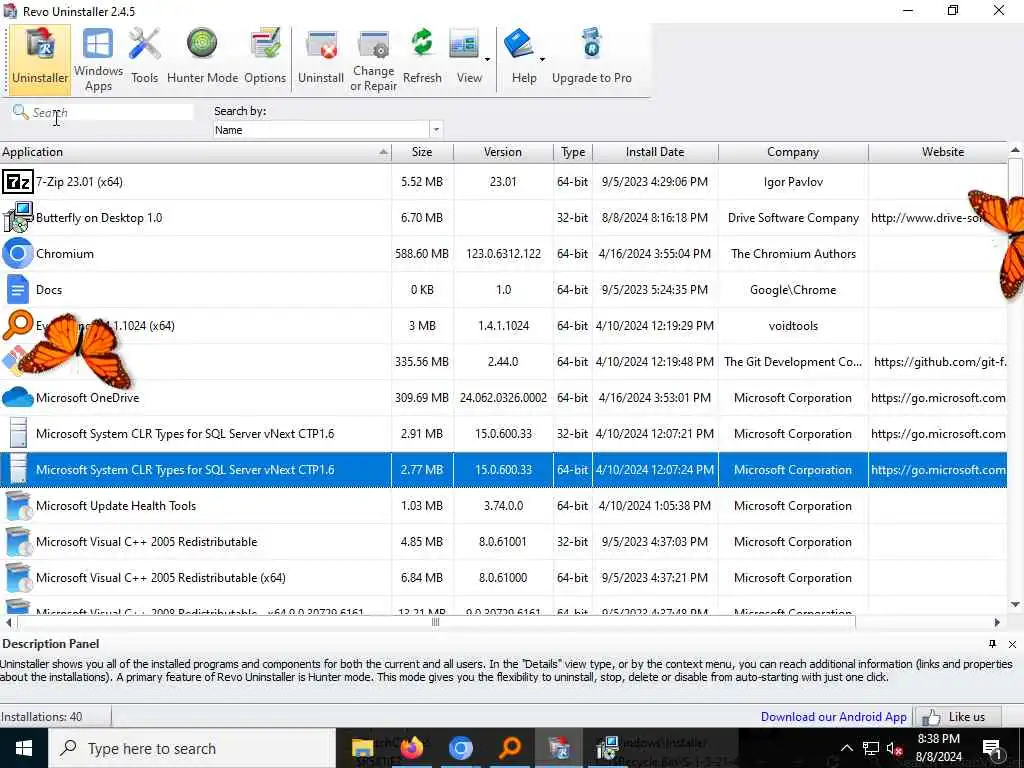Select the Chromium application icon
The width and height of the screenshot is (1024, 768).
(x=18, y=253)
